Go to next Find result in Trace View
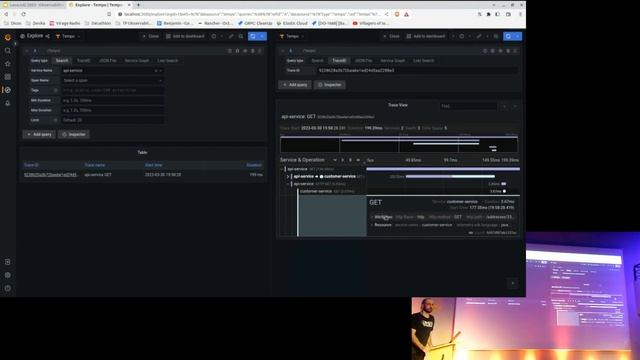The width and height of the screenshot is (640, 360). 515,106
